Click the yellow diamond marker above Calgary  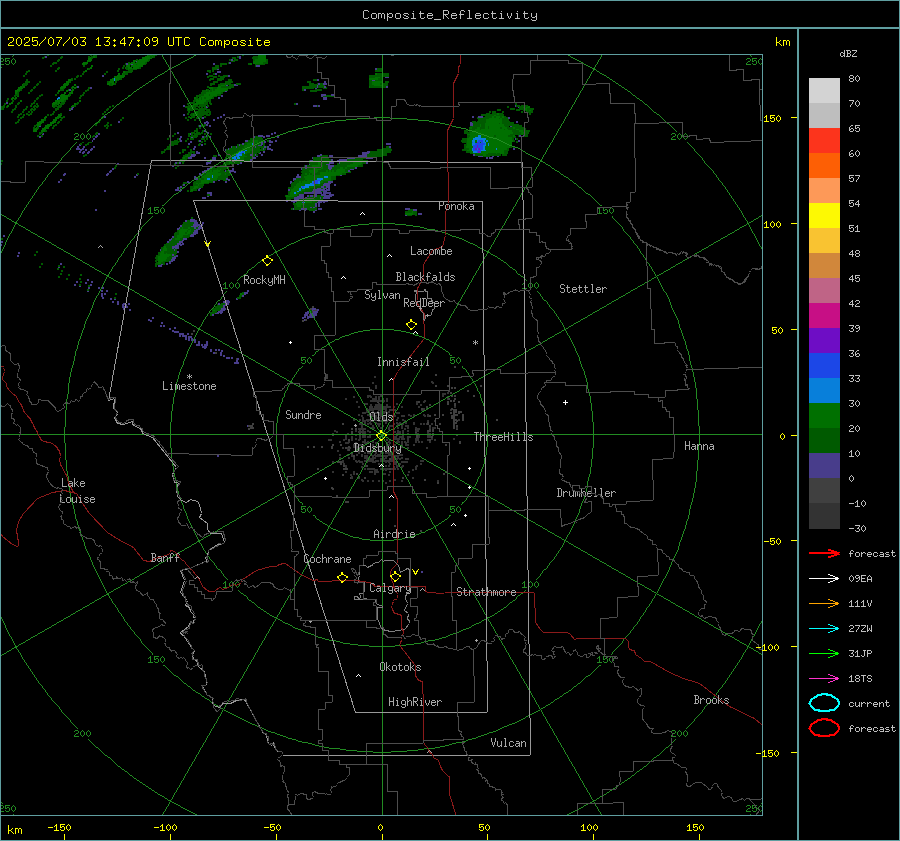(395, 576)
